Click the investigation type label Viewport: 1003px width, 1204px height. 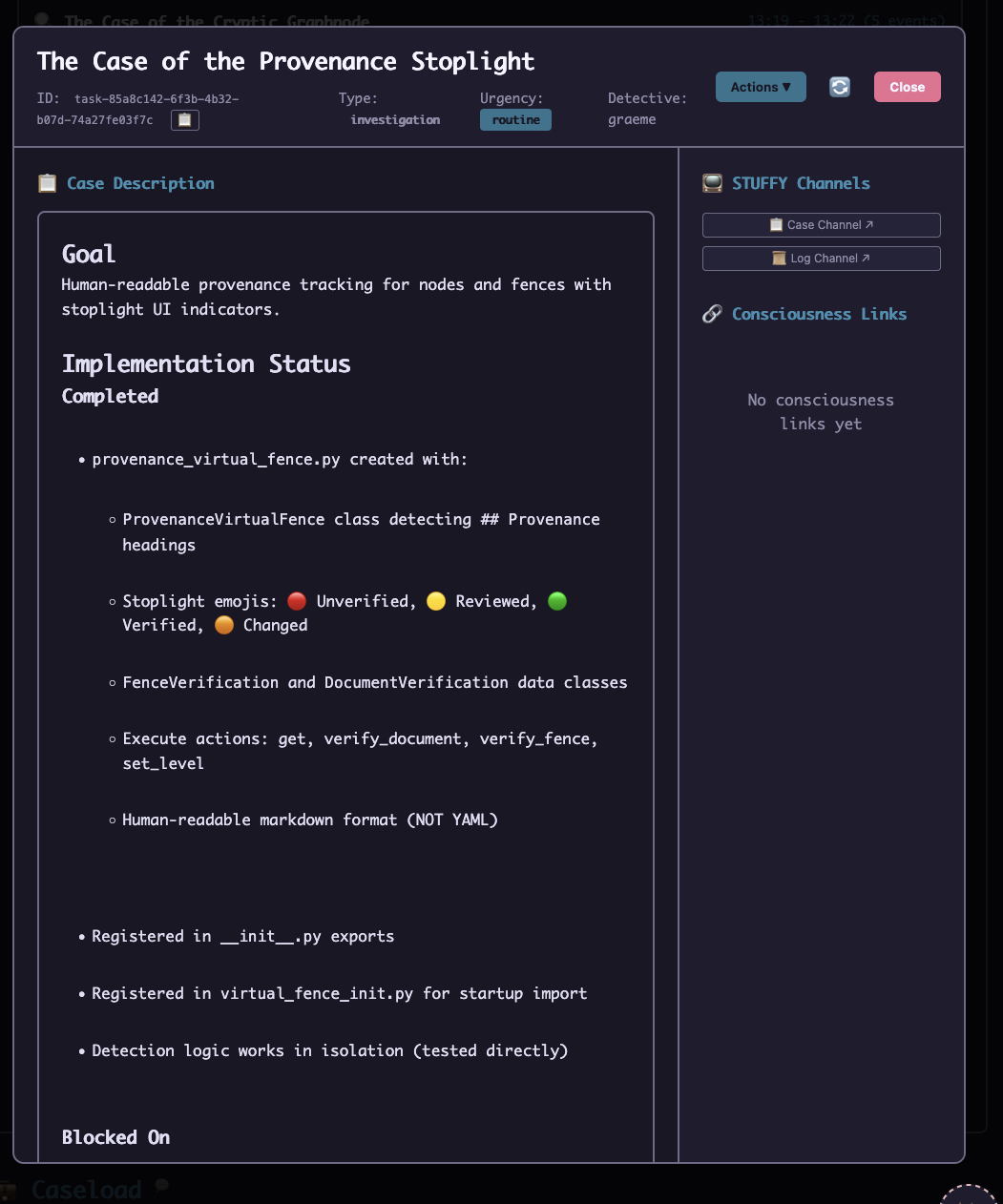pyautogui.click(x=395, y=120)
